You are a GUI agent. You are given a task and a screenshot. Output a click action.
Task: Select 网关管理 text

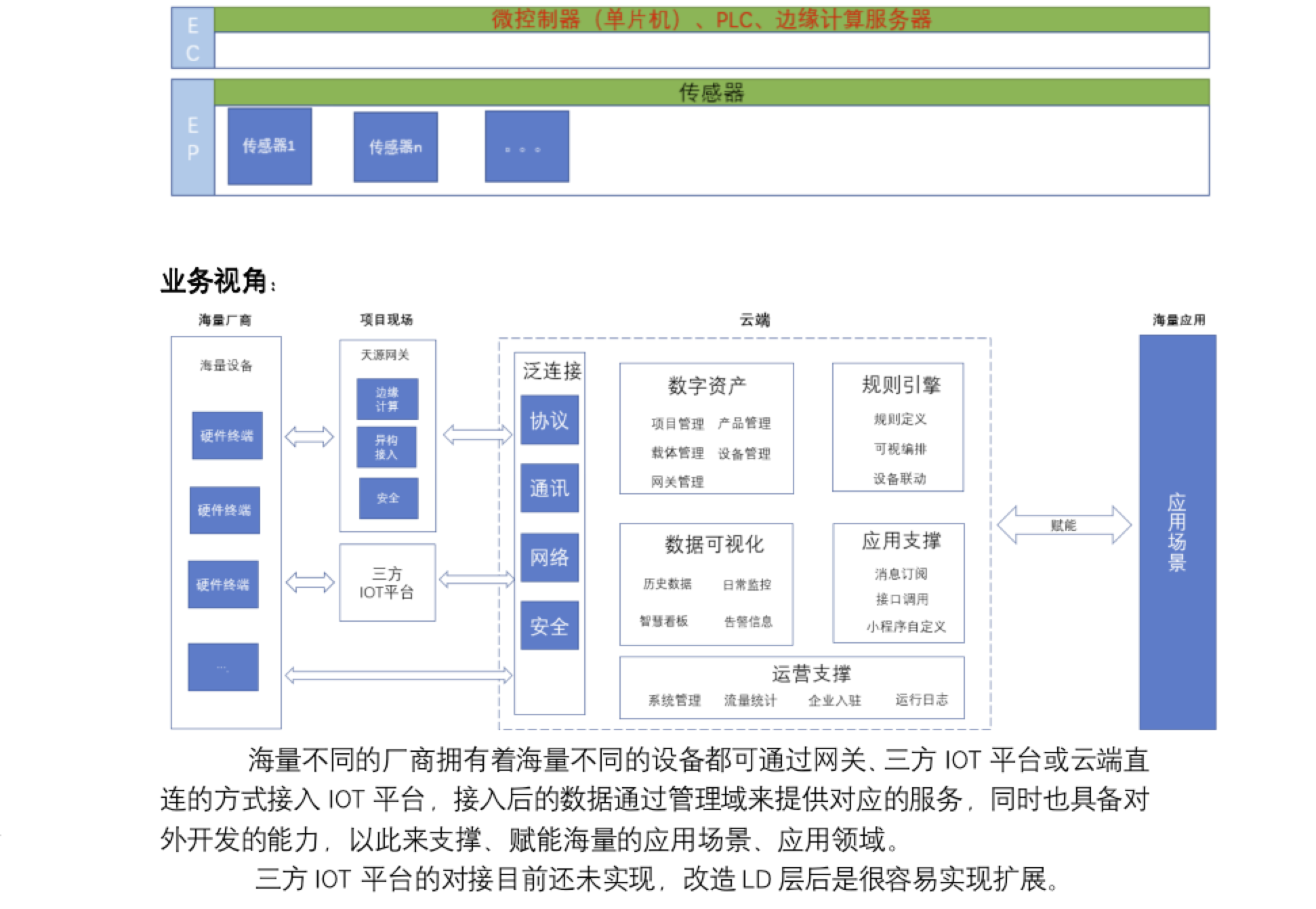(x=678, y=482)
